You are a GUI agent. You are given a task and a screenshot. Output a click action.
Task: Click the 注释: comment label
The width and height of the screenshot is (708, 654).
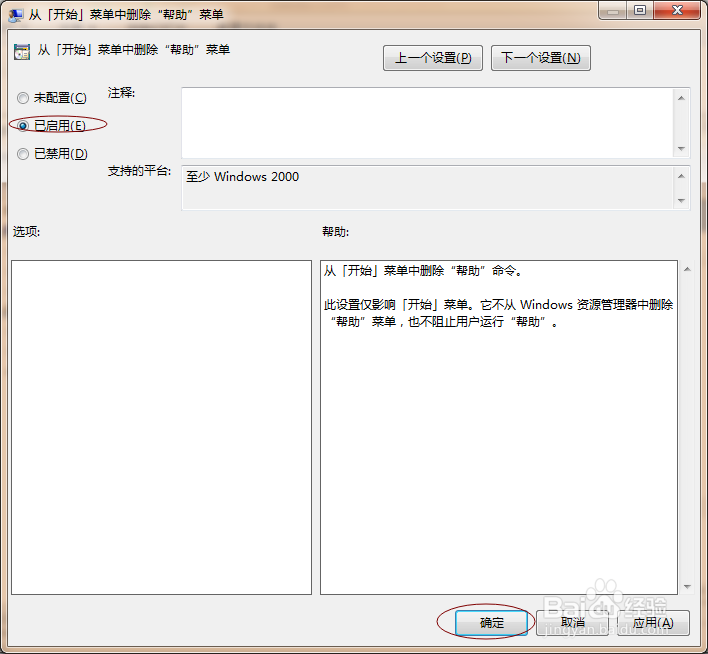tap(121, 93)
